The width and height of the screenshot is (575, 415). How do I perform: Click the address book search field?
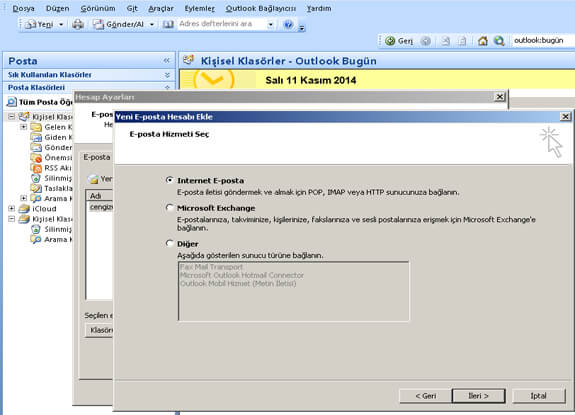[222, 24]
